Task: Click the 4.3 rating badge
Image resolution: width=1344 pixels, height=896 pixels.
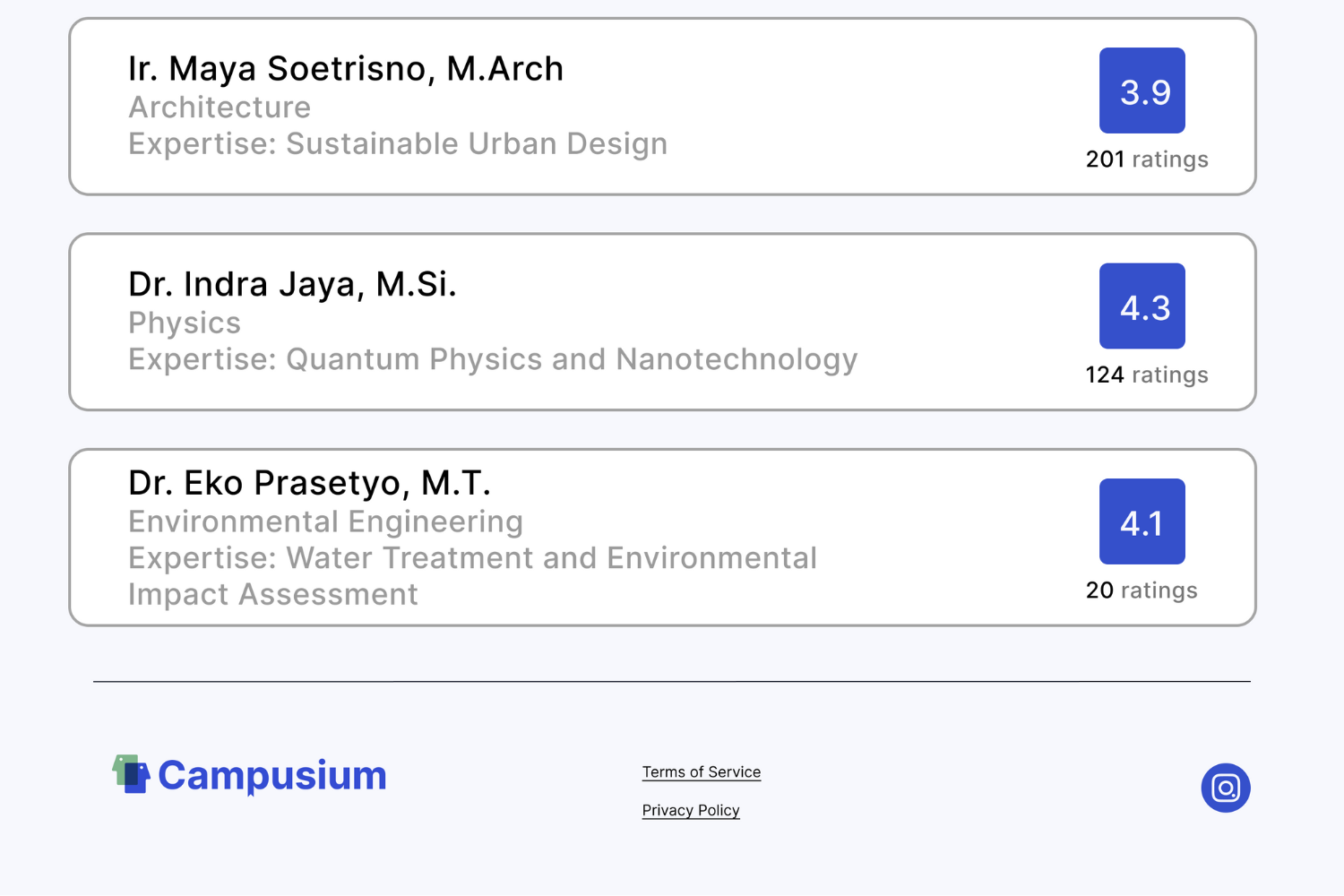Action: 1142,306
